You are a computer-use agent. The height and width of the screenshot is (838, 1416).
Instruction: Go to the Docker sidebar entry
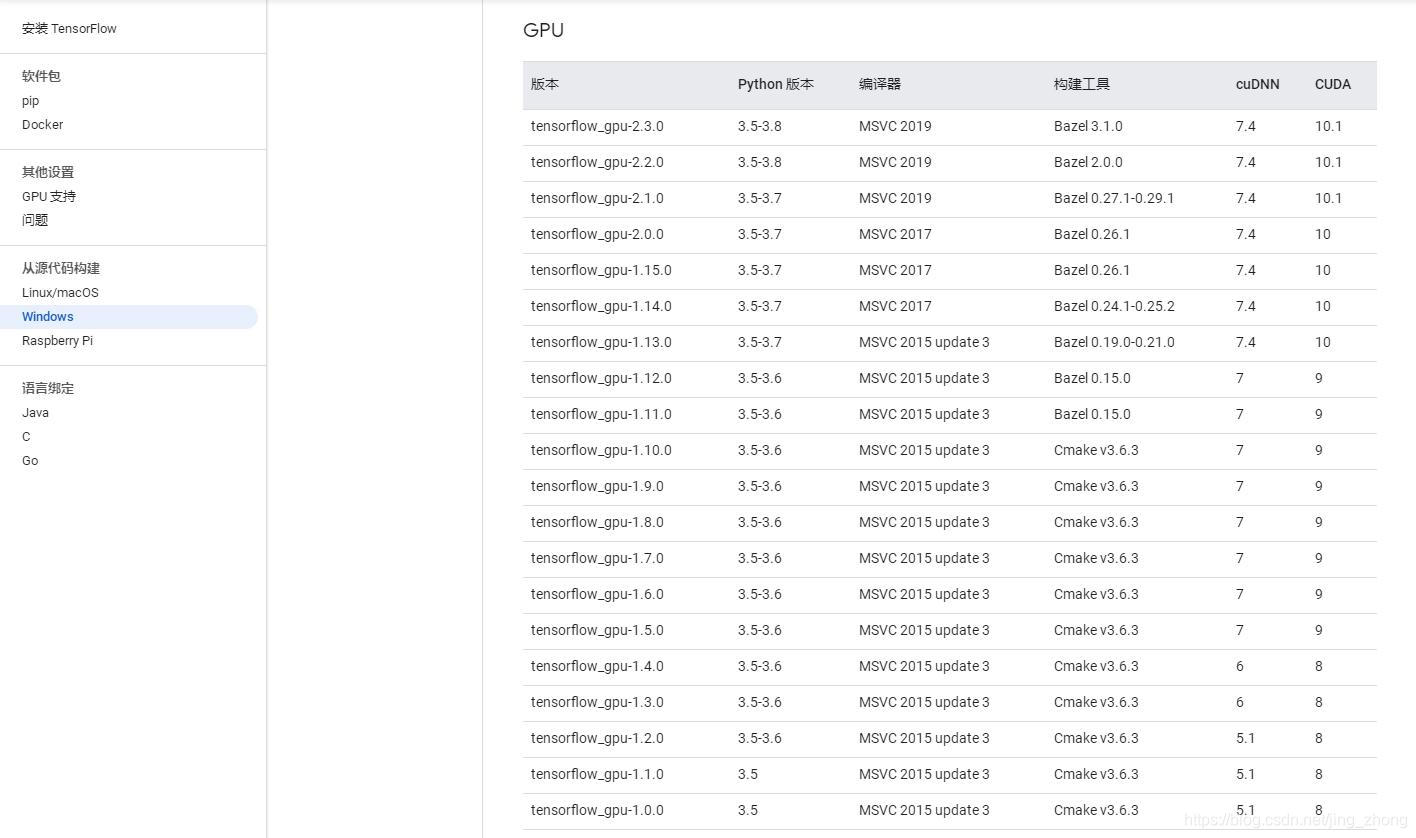point(42,125)
